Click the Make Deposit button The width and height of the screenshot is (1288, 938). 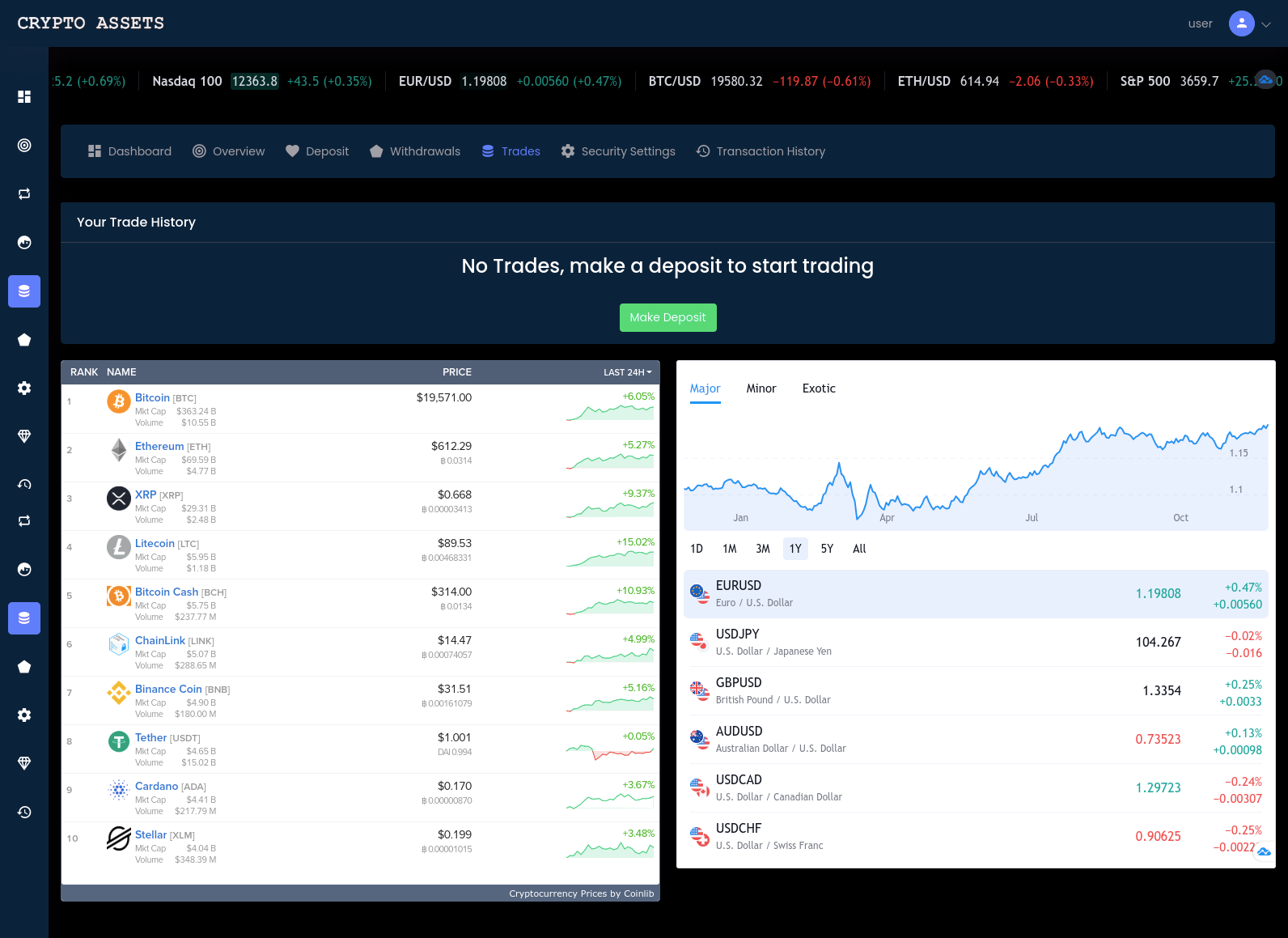[x=667, y=317]
